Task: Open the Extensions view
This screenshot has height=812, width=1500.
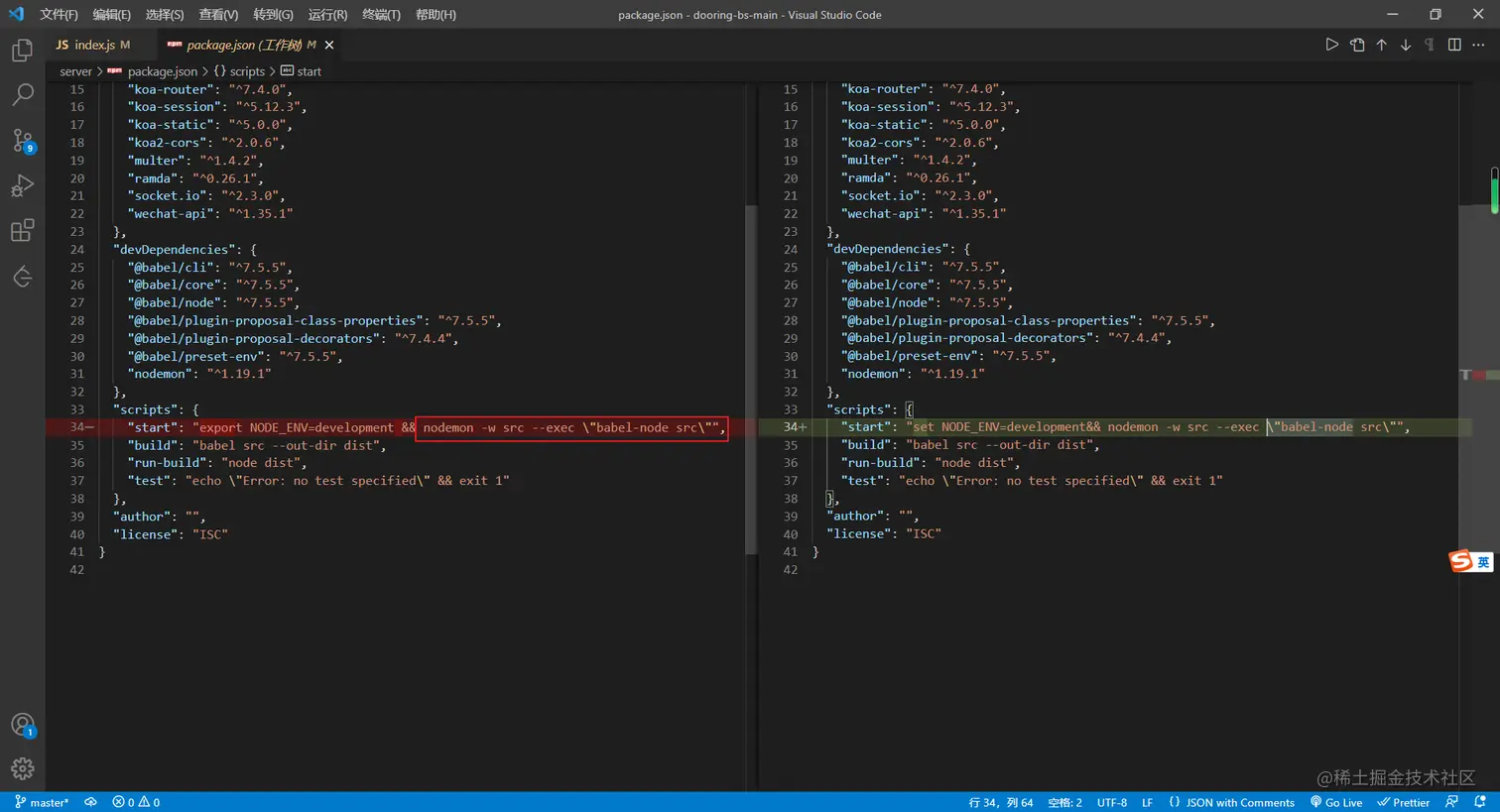Action: [x=22, y=231]
